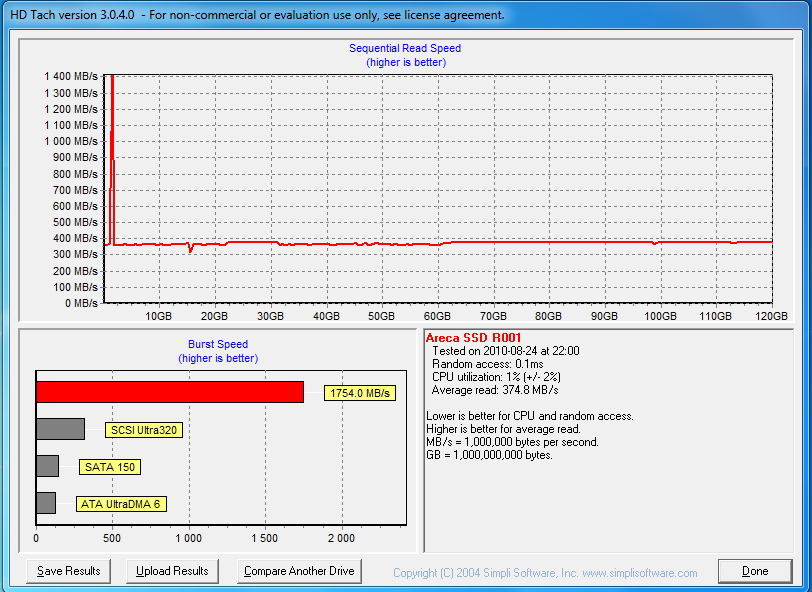Screen dimensions: 812x592
Task: Click the 1754.0 MB/s burst label
Action: click(x=360, y=393)
